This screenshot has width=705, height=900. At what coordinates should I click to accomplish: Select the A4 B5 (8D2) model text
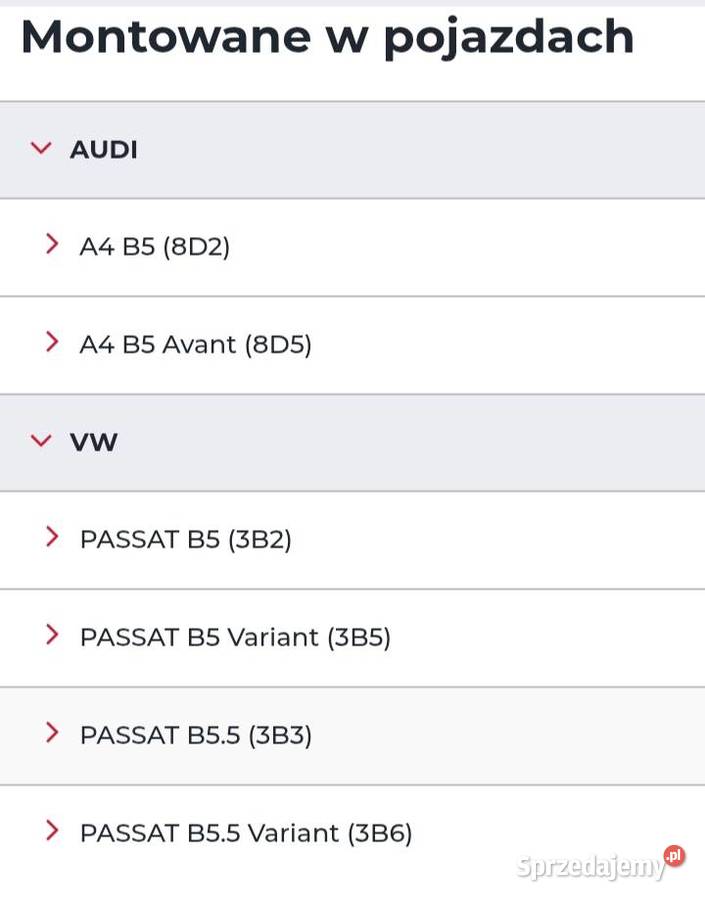(155, 246)
